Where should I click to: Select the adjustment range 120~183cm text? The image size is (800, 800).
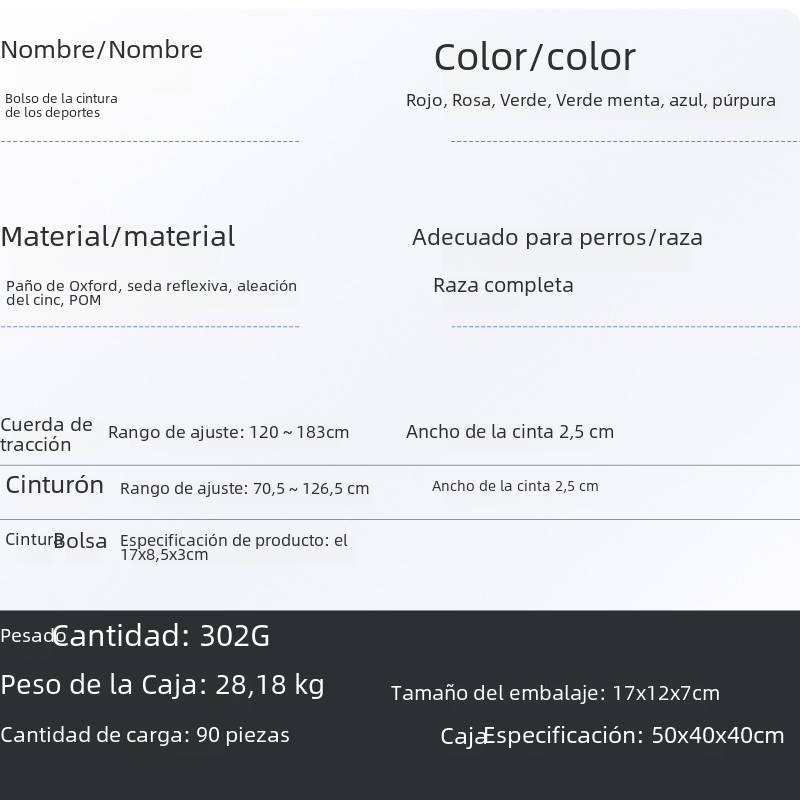229,432
